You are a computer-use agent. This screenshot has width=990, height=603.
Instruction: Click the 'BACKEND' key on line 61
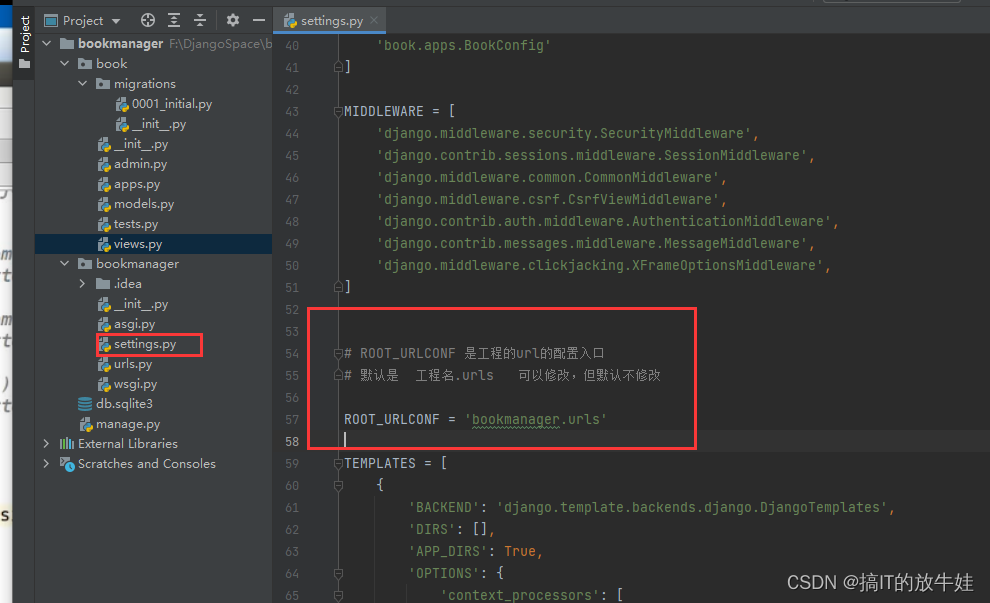click(443, 508)
